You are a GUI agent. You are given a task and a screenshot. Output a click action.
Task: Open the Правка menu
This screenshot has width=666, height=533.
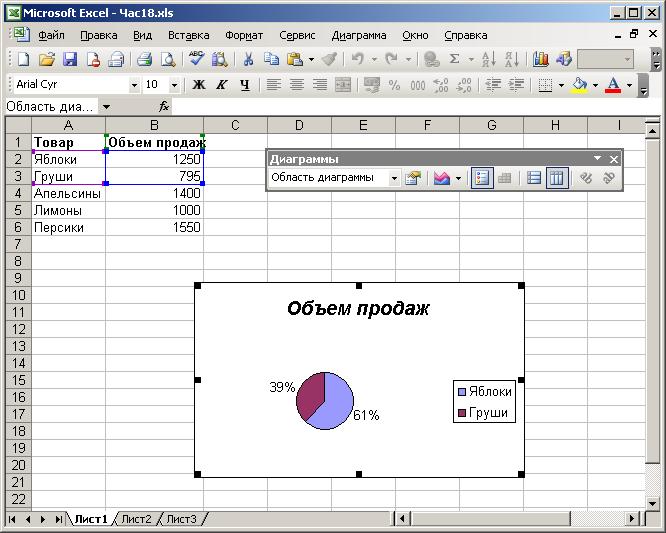click(x=99, y=35)
